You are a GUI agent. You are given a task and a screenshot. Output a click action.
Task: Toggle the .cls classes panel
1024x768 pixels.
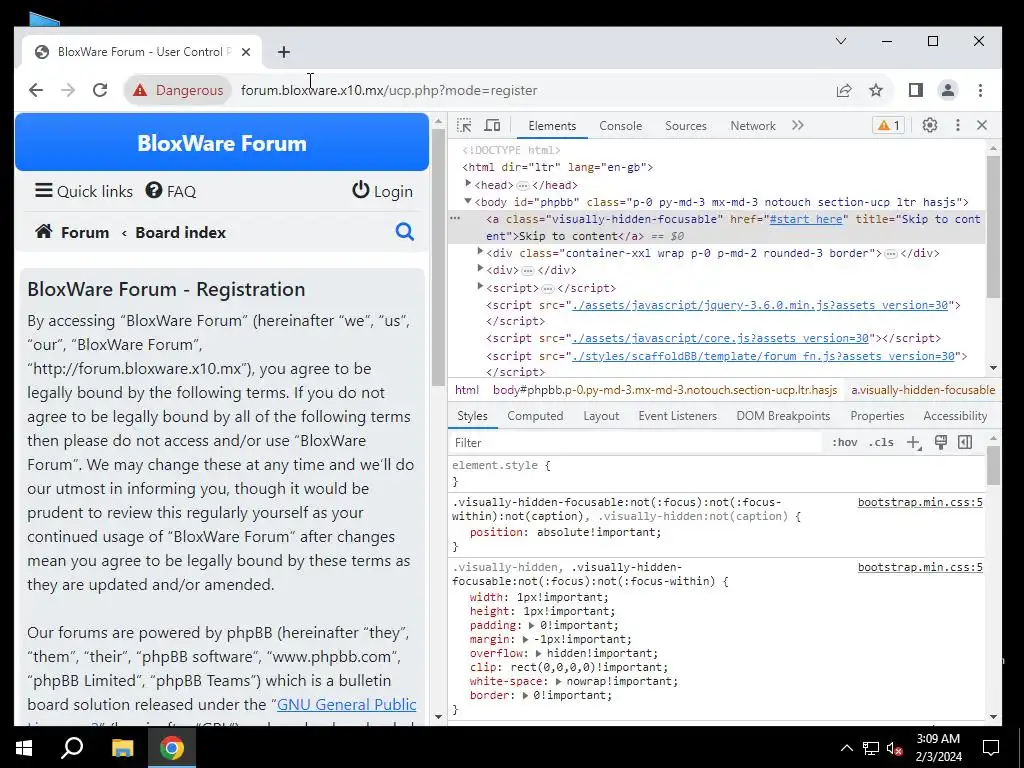pos(881,443)
